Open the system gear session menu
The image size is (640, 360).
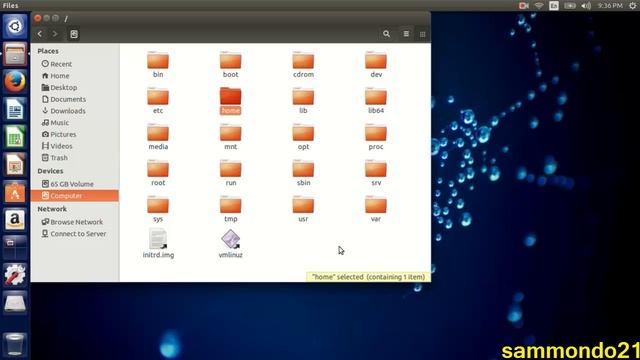coord(633,6)
